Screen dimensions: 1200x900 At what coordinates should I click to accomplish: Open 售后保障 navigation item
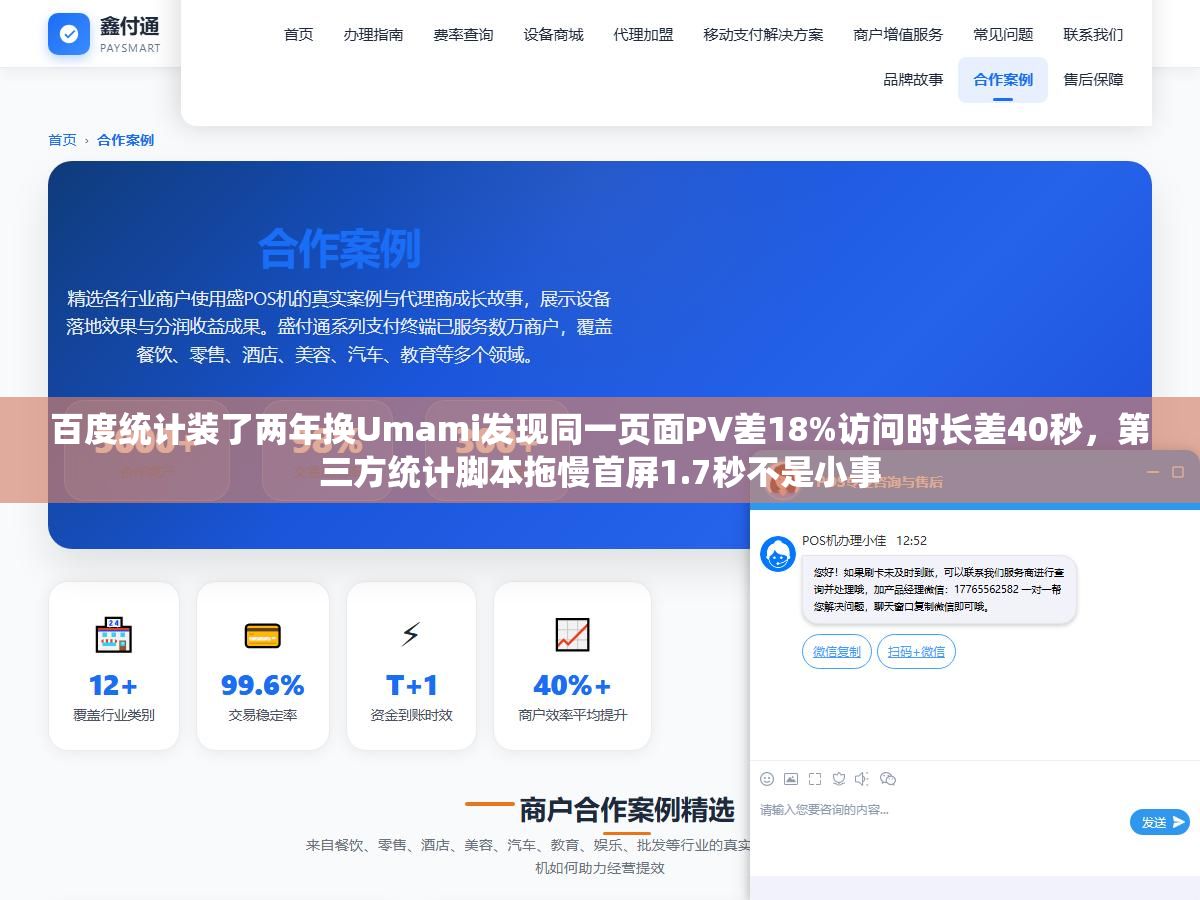[x=1093, y=79]
